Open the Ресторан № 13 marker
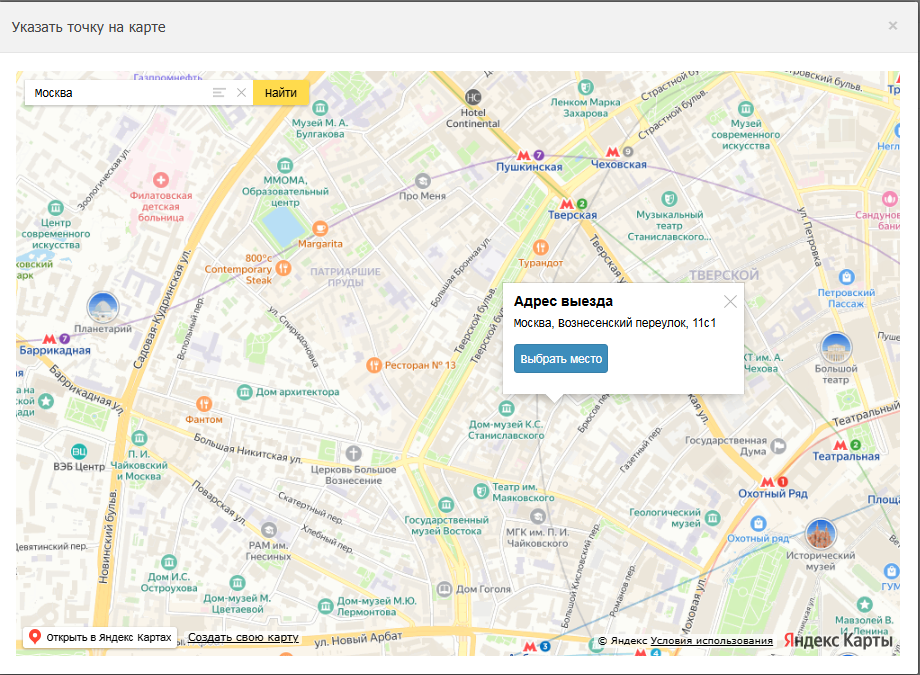 pyautogui.click(x=375, y=365)
